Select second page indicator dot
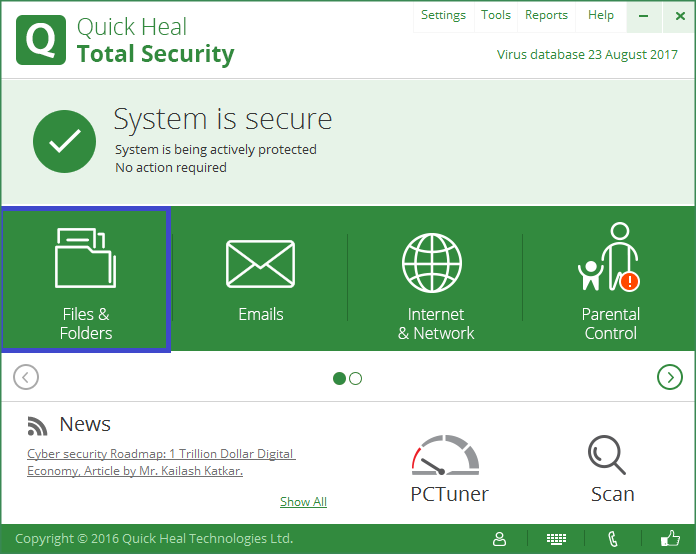 click(356, 379)
